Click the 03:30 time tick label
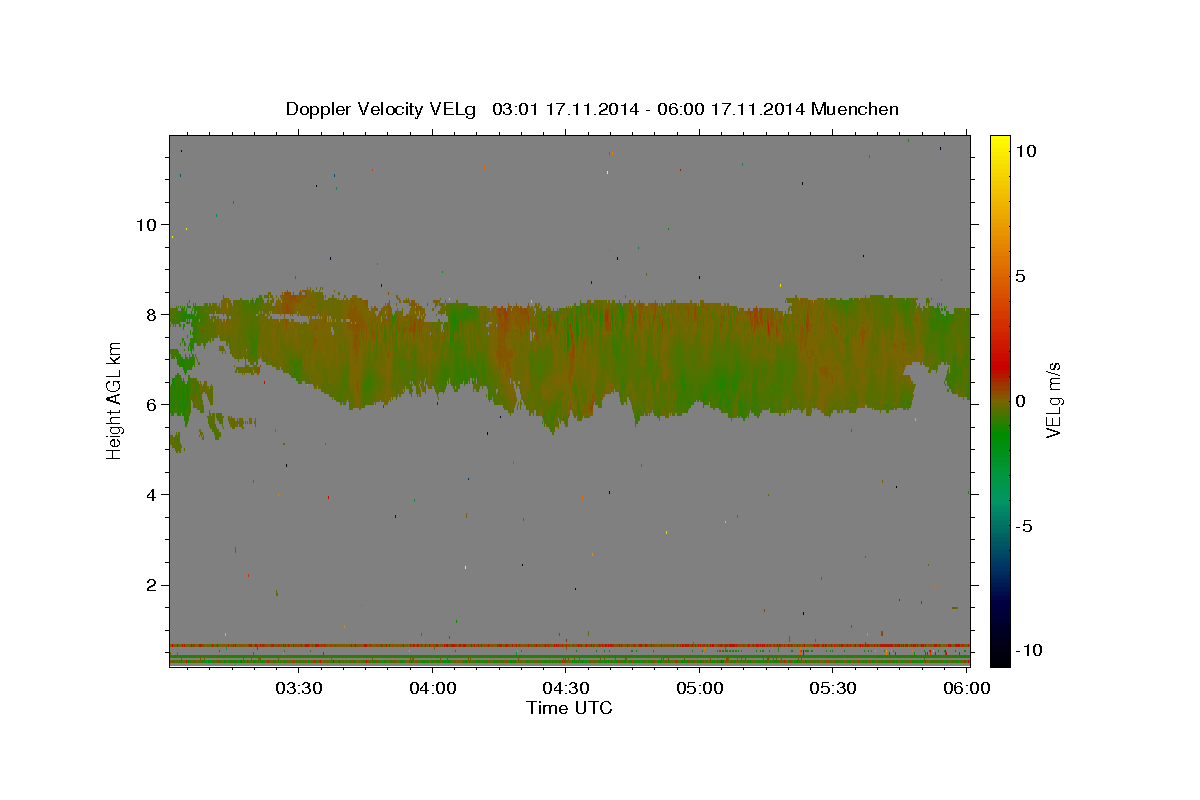Image resolution: width=1200 pixels, height=800 pixels. [298, 688]
